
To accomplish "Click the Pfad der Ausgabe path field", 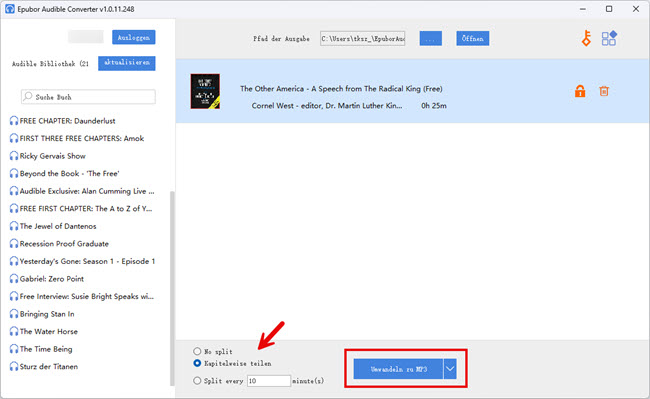I will pos(362,39).
